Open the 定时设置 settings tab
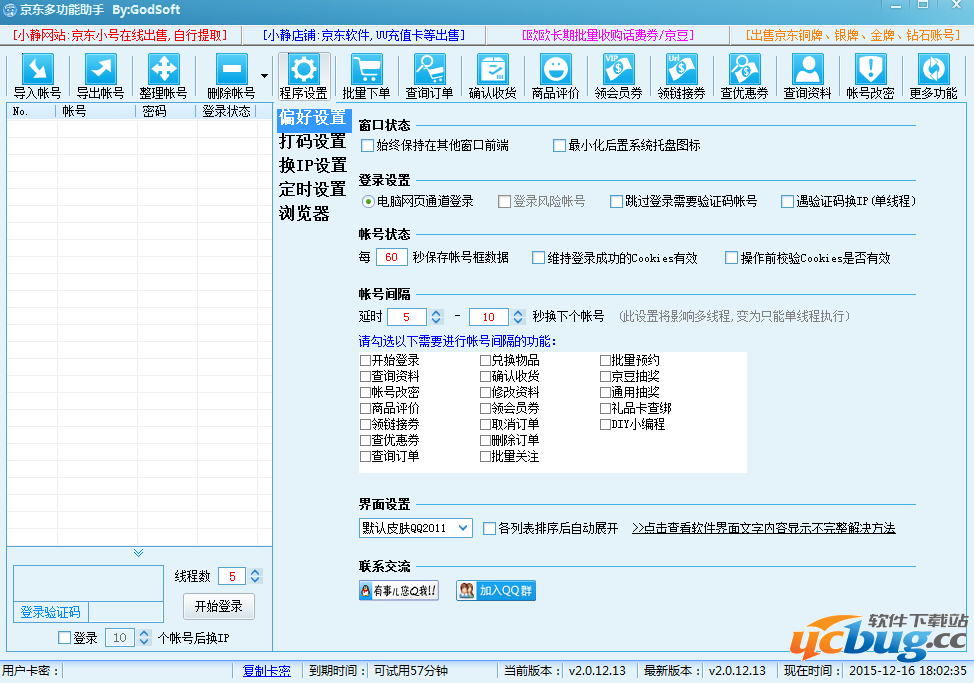Image resolution: width=974 pixels, height=683 pixels. [x=312, y=190]
